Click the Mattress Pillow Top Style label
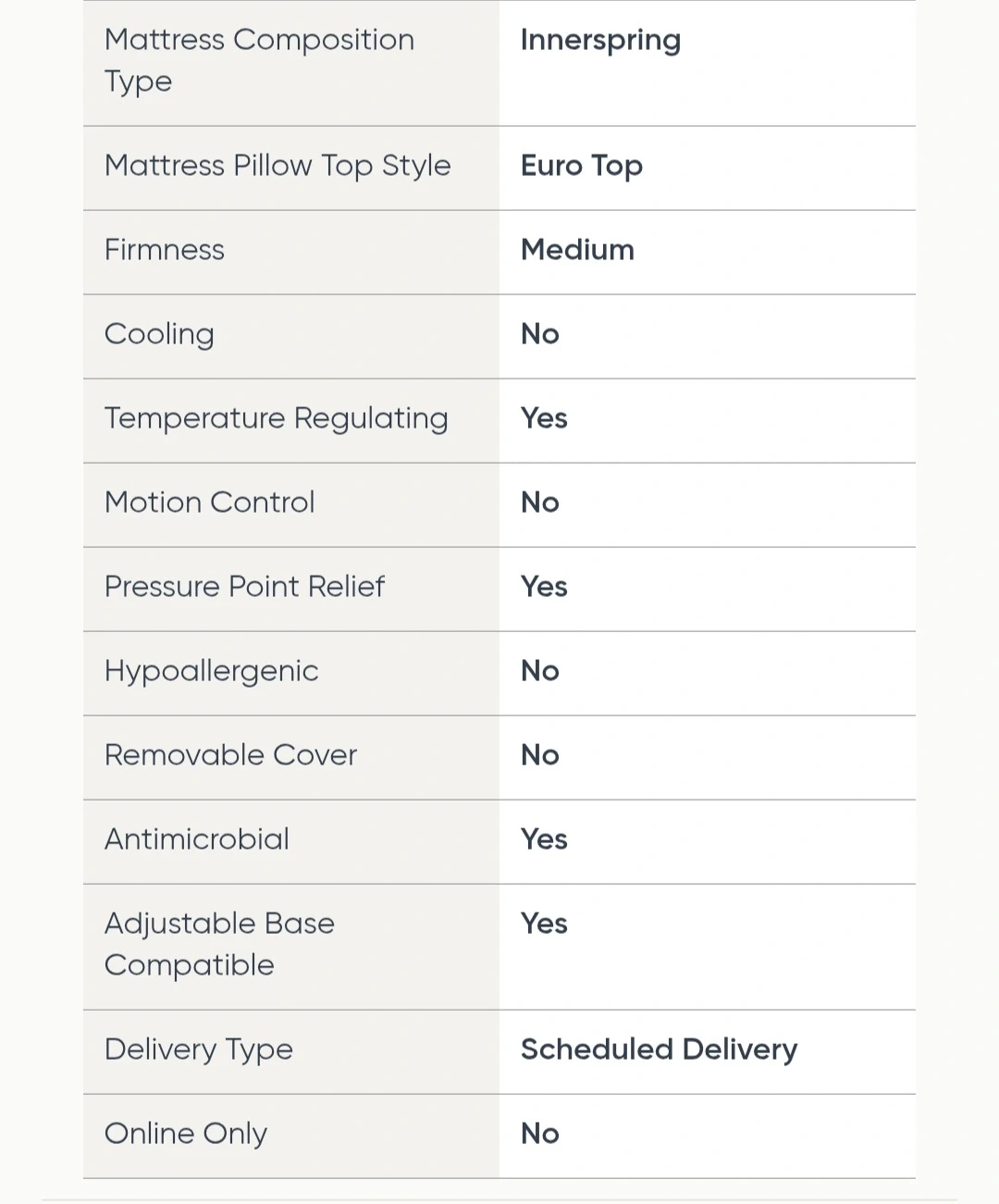This screenshot has height=1204, width=999. pyautogui.click(x=277, y=166)
